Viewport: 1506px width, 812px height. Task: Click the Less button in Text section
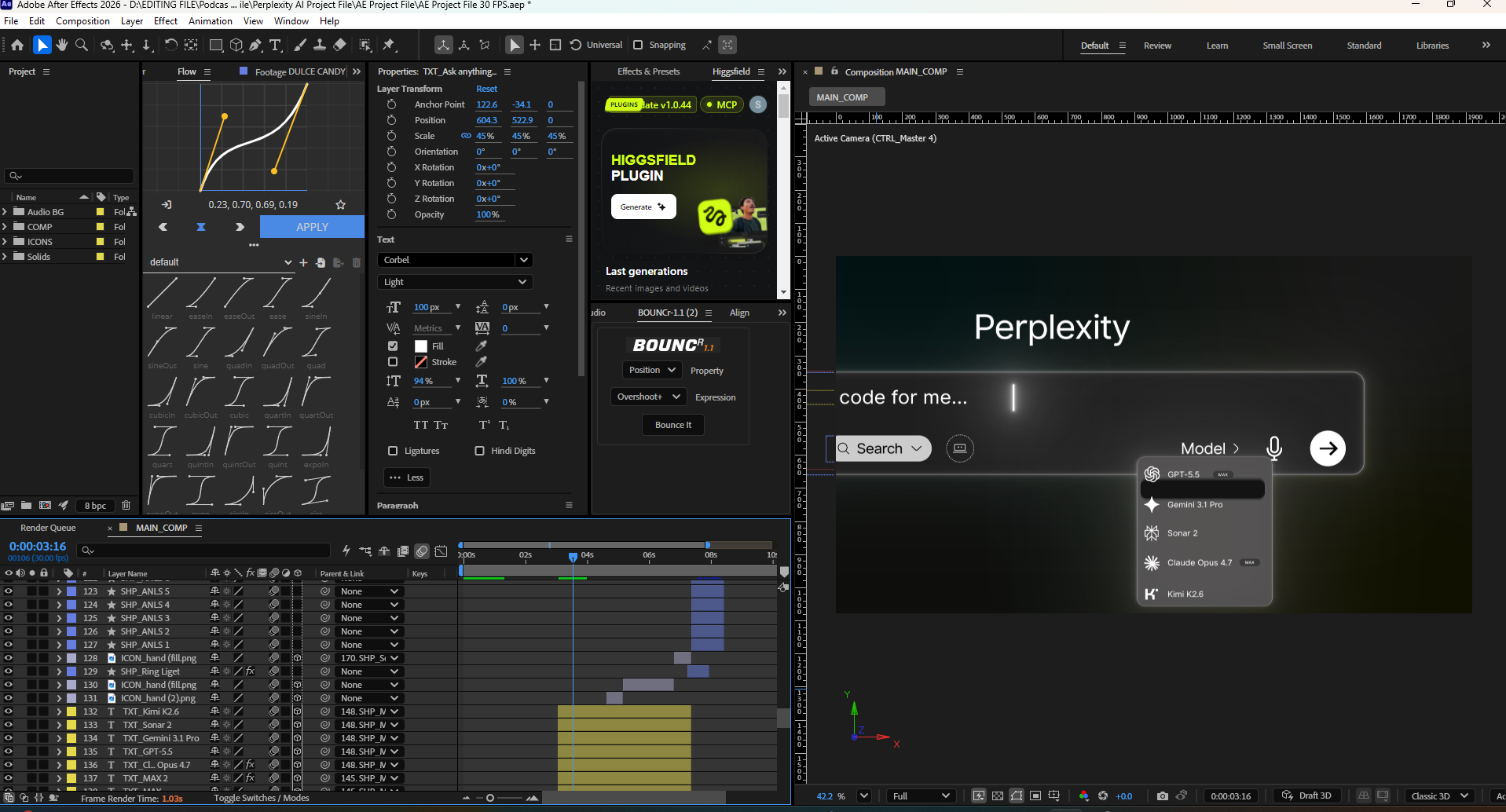coord(406,477)
